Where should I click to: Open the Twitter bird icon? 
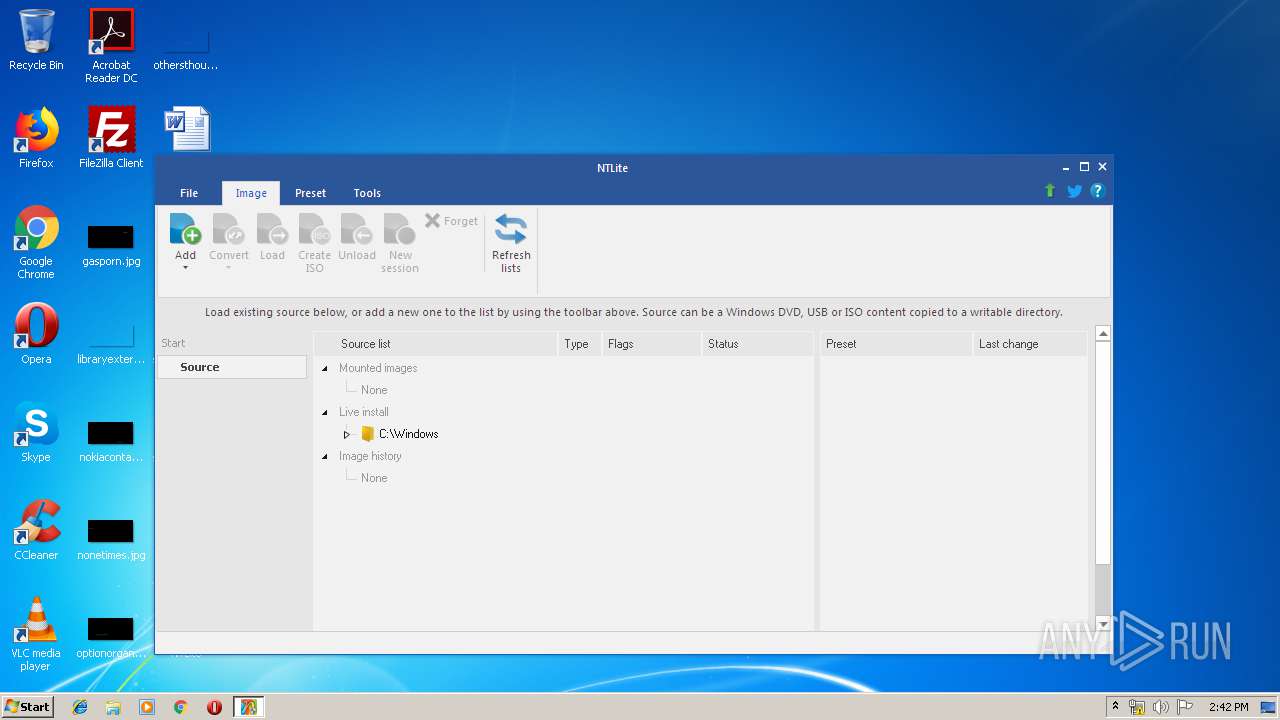pyautogui.click(x=1074, y=191)
